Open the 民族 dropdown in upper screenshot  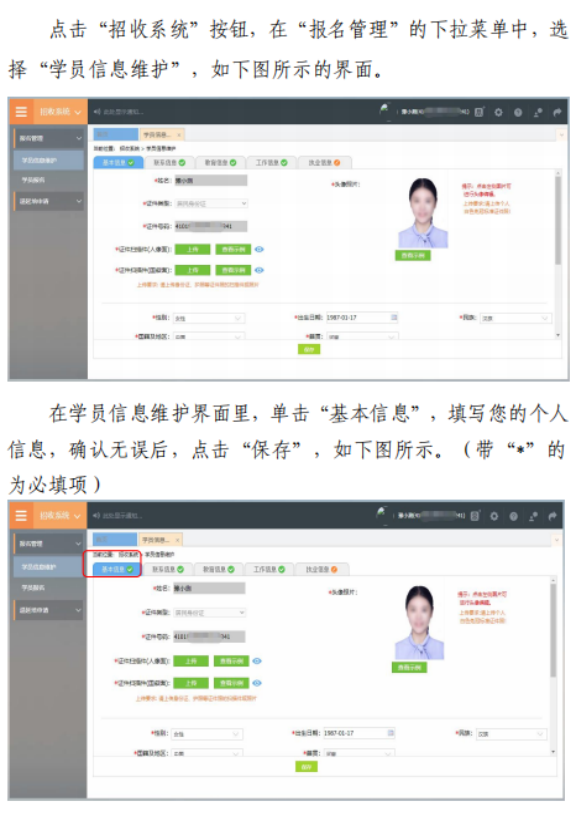click(515, 318)
